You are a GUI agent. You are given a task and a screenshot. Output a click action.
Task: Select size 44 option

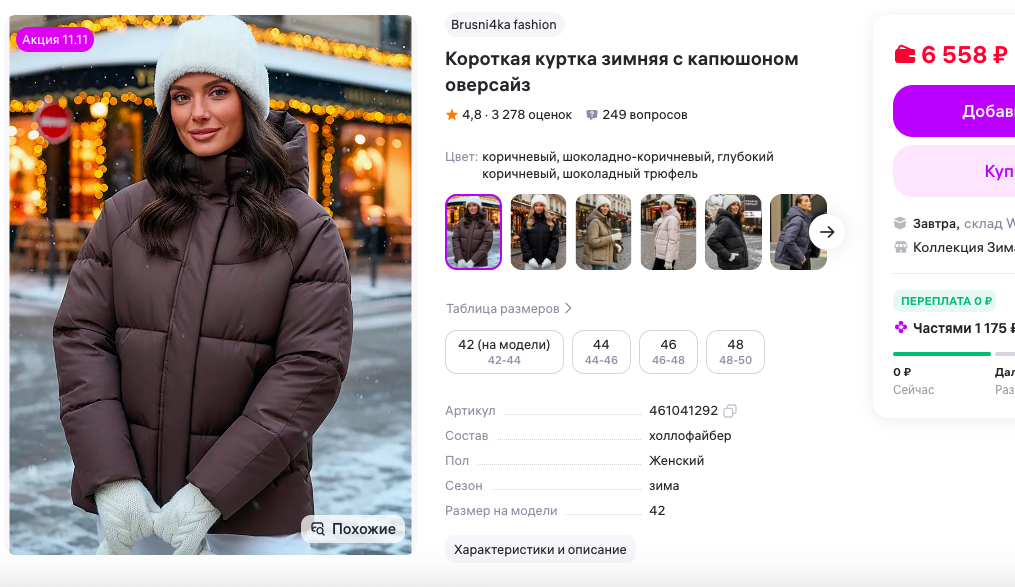coord(601,352)
